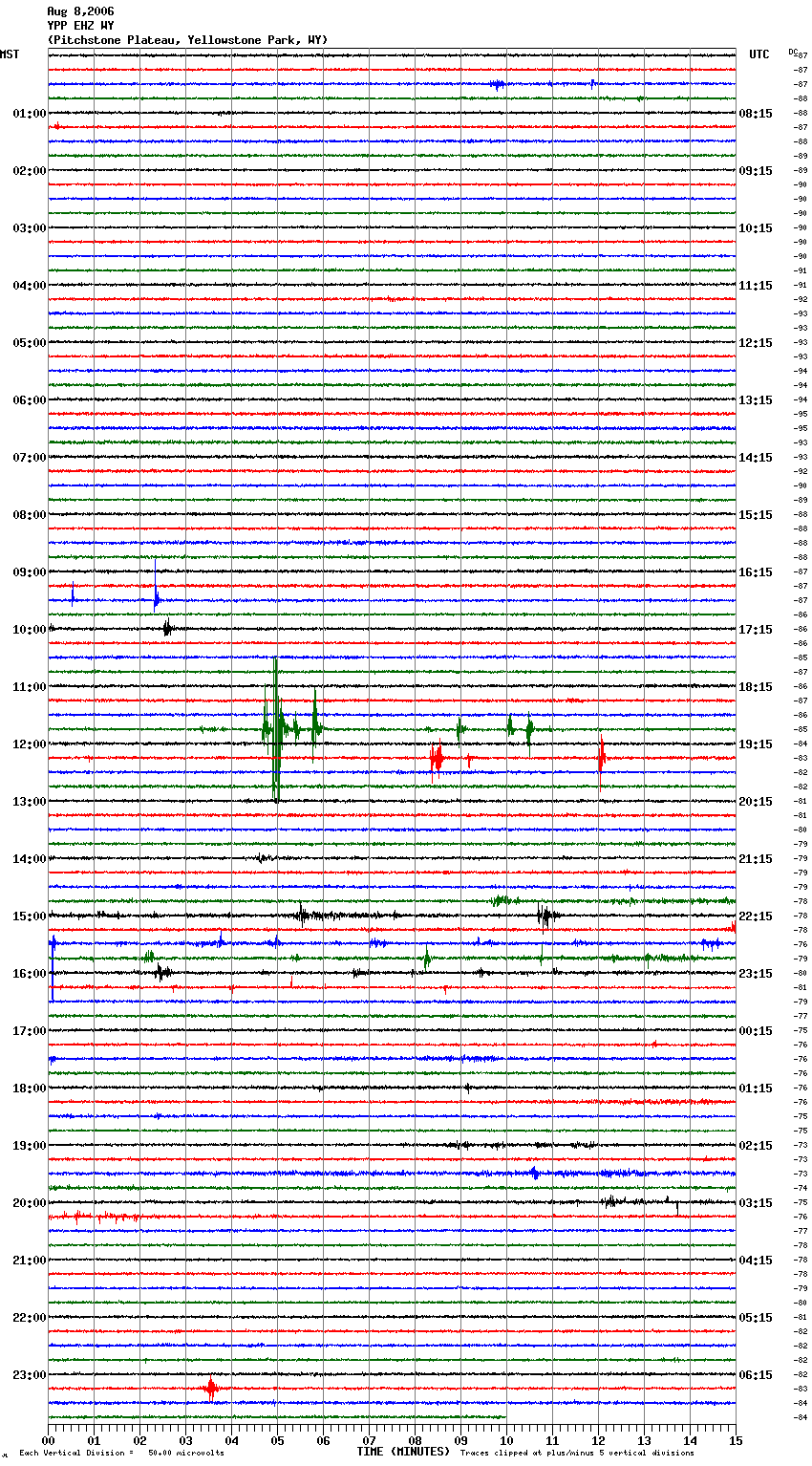This screenshot has width=812, height=1466.
Task: Click the '14:00' MST time label
Action: (x=30, y=859)
